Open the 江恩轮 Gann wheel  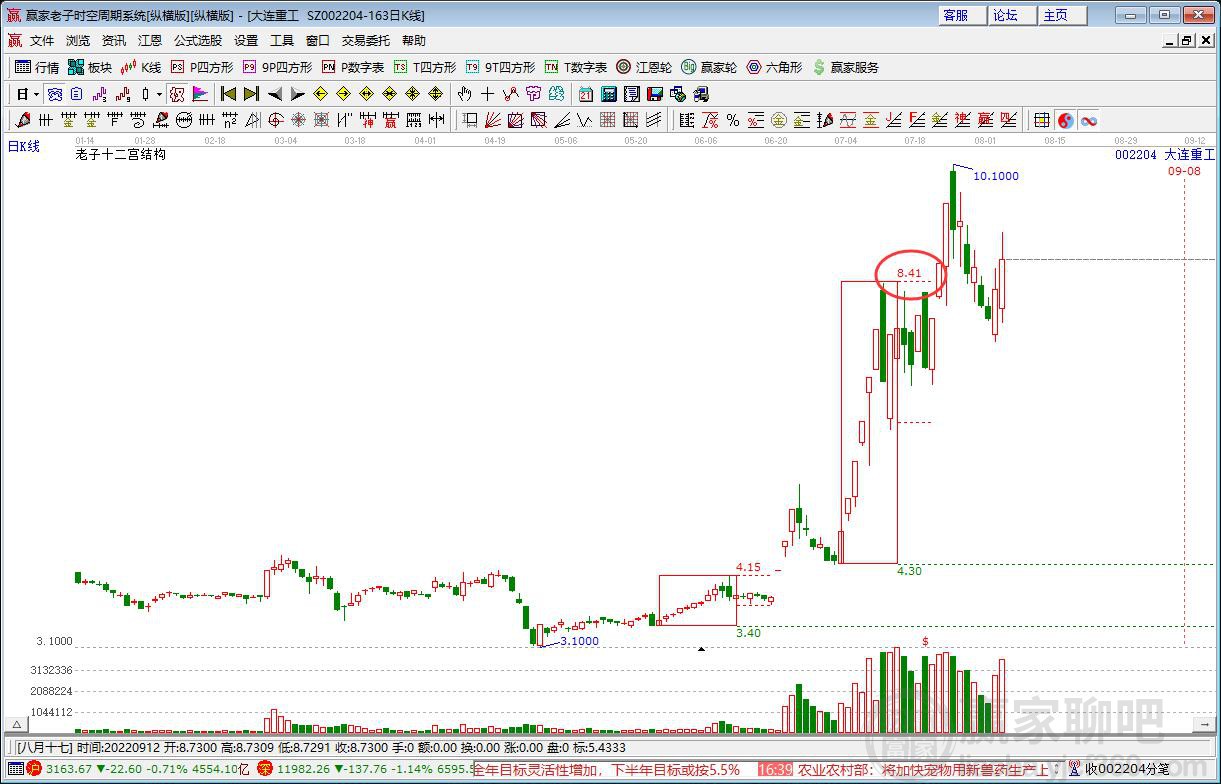644,67
